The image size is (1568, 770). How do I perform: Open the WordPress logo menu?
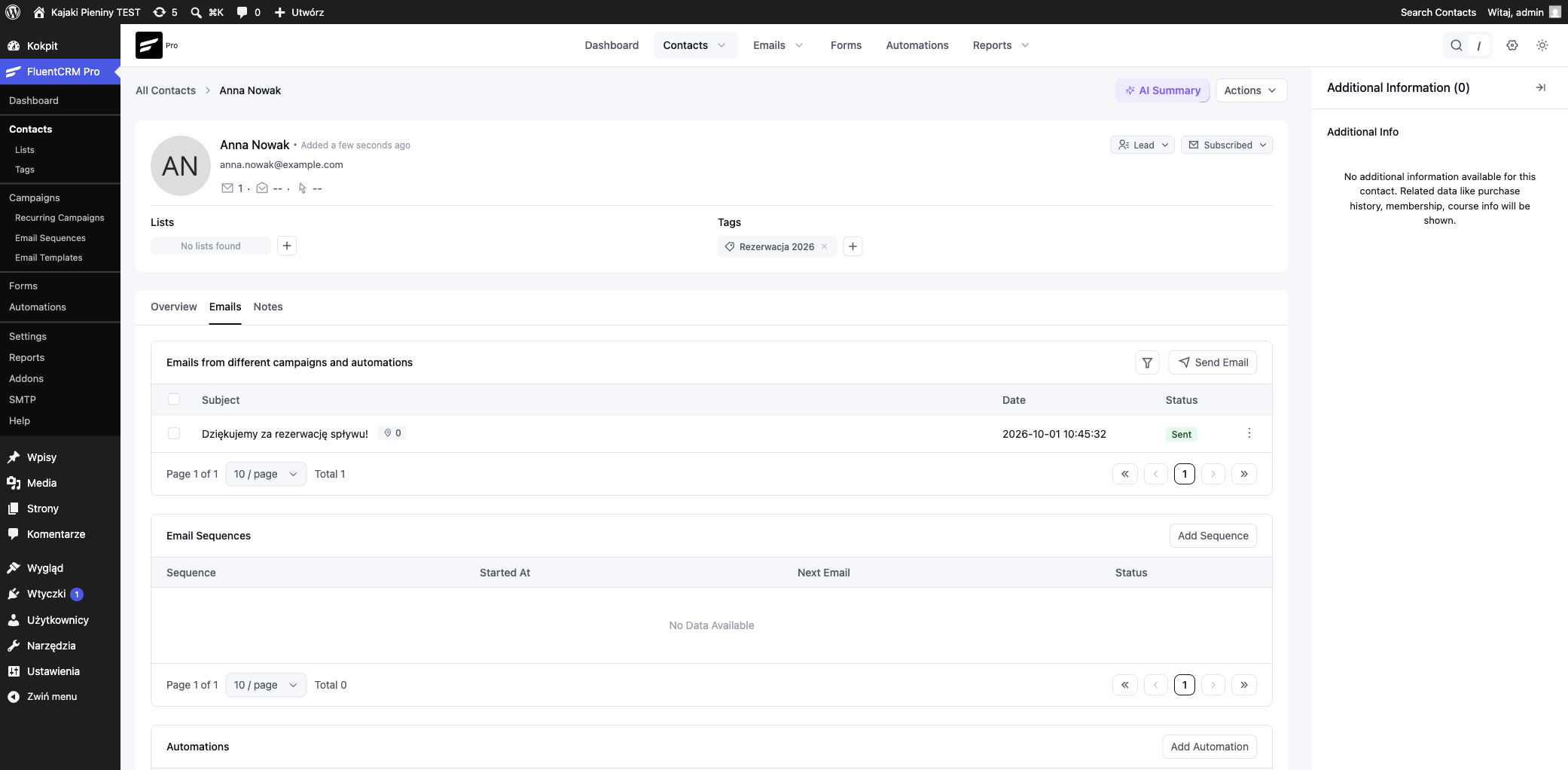click(x=13, y=12)
